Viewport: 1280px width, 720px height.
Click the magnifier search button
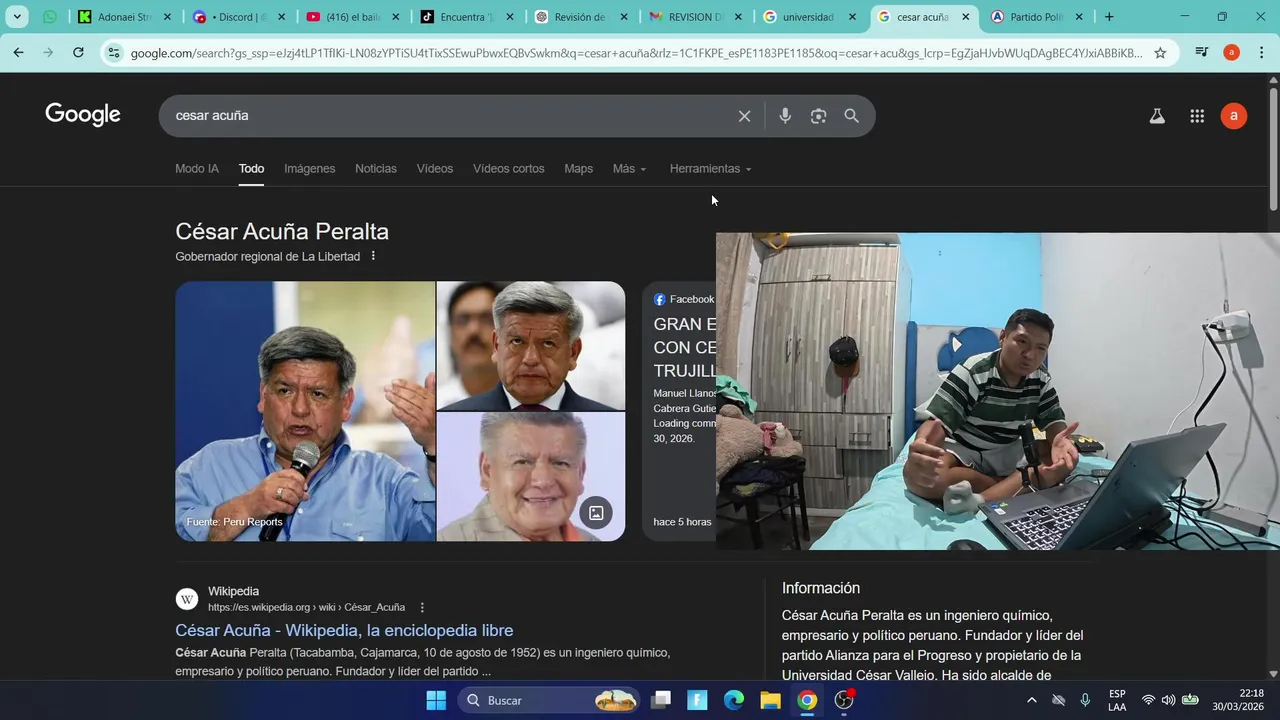pos(851,116)
